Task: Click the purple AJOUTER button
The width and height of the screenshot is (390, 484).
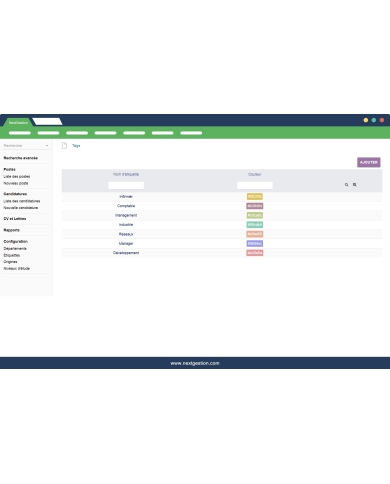Action: click(x=369, y=162)
